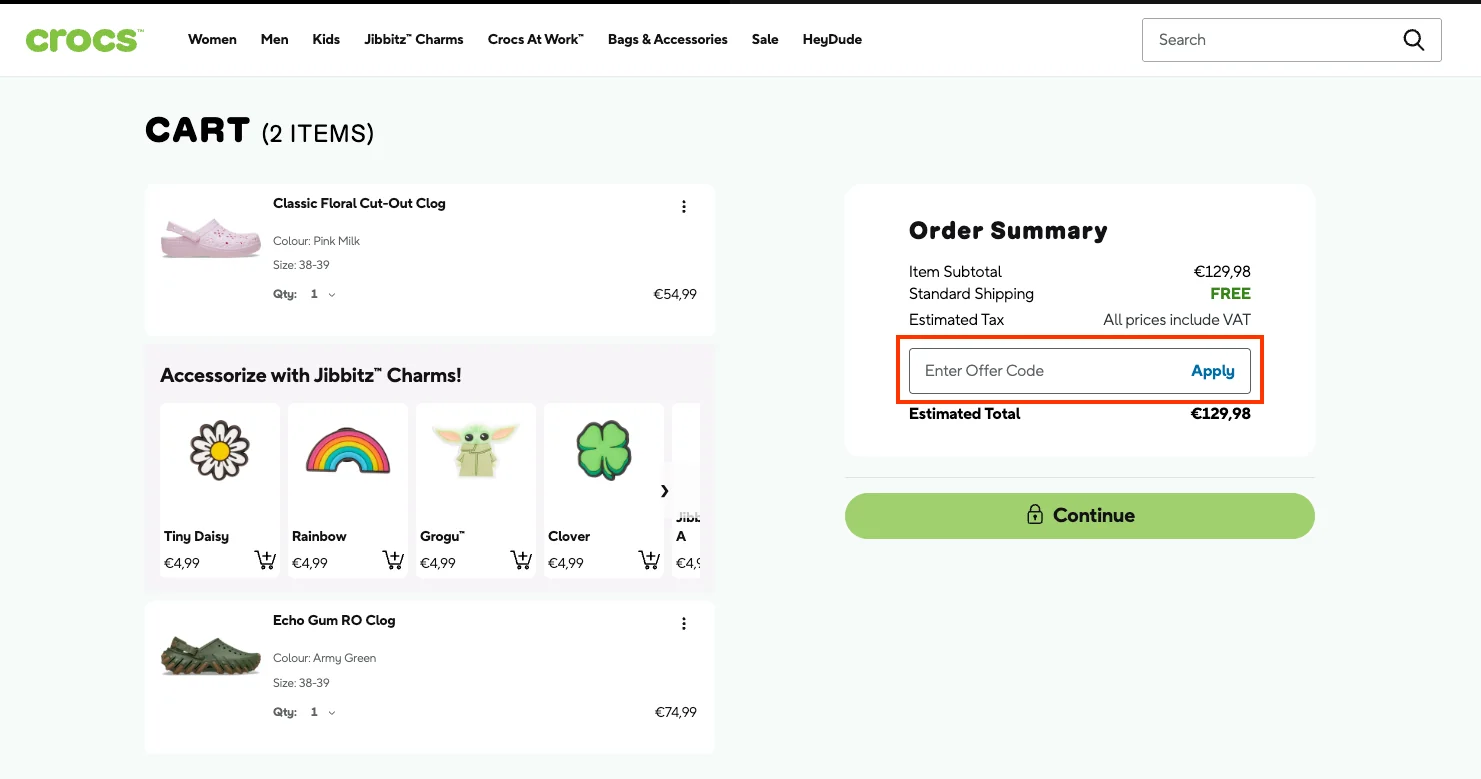The width and height of the screenshot is (1481, 779).
Task: Open the HeyDude menu
Action: click(832, 40)
